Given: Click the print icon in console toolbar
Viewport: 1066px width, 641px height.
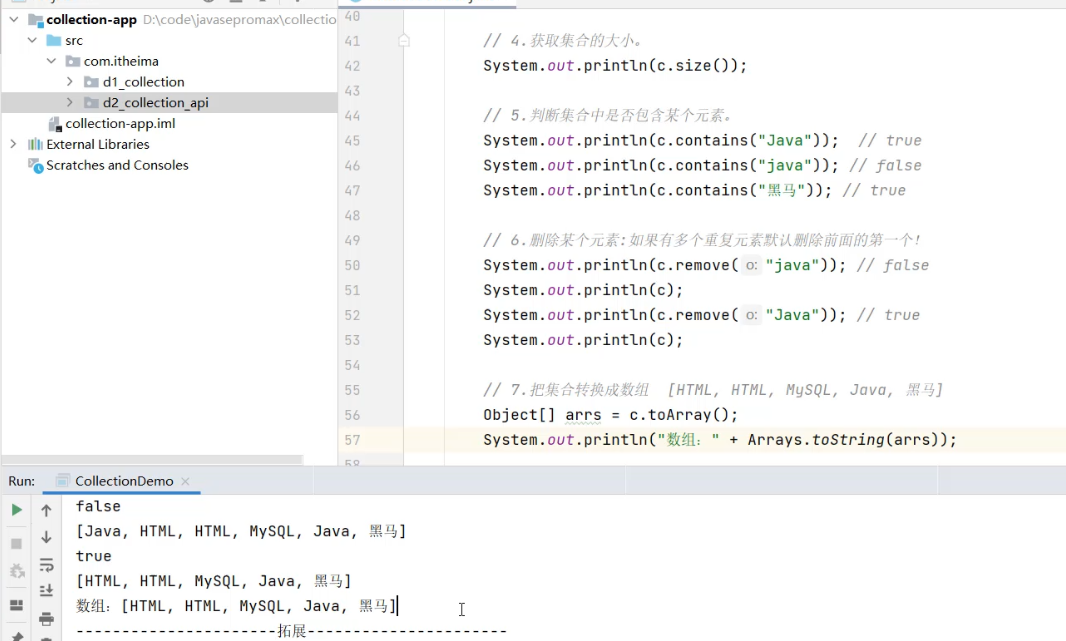Looking at the screenshot, I should click(x=46, y=619).
